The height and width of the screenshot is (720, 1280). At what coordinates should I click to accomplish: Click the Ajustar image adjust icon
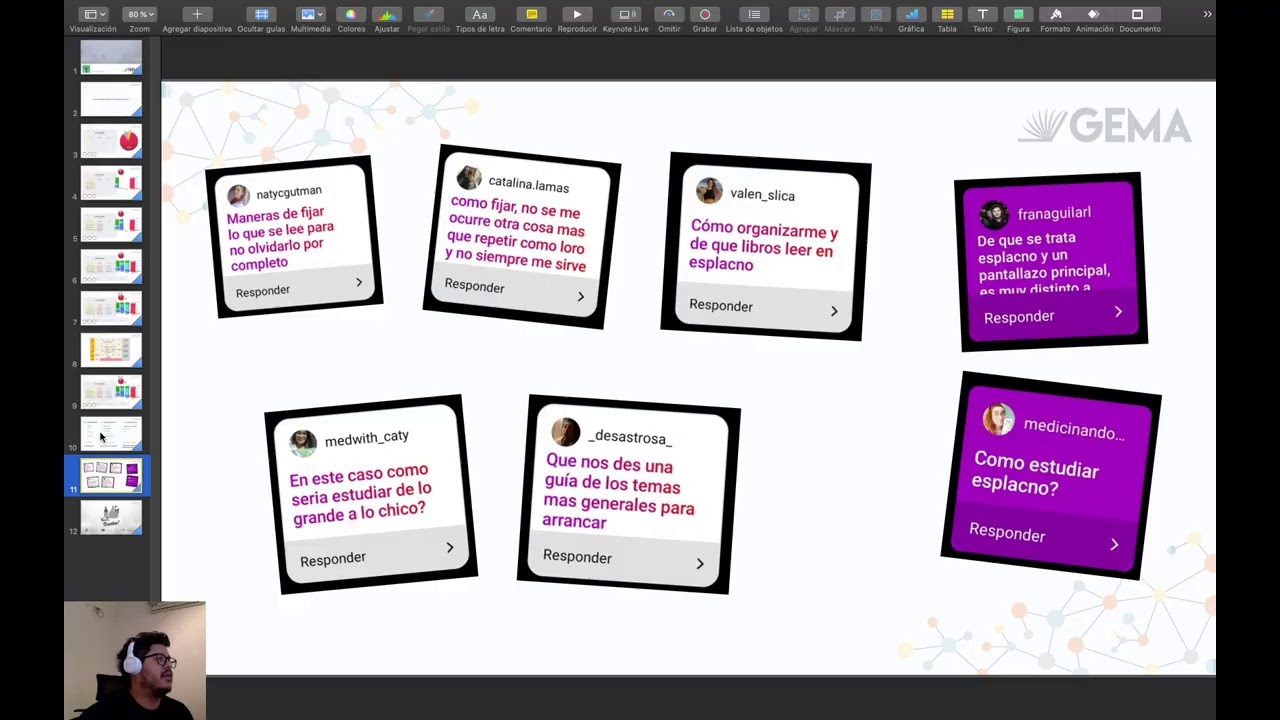click(387, 14)
